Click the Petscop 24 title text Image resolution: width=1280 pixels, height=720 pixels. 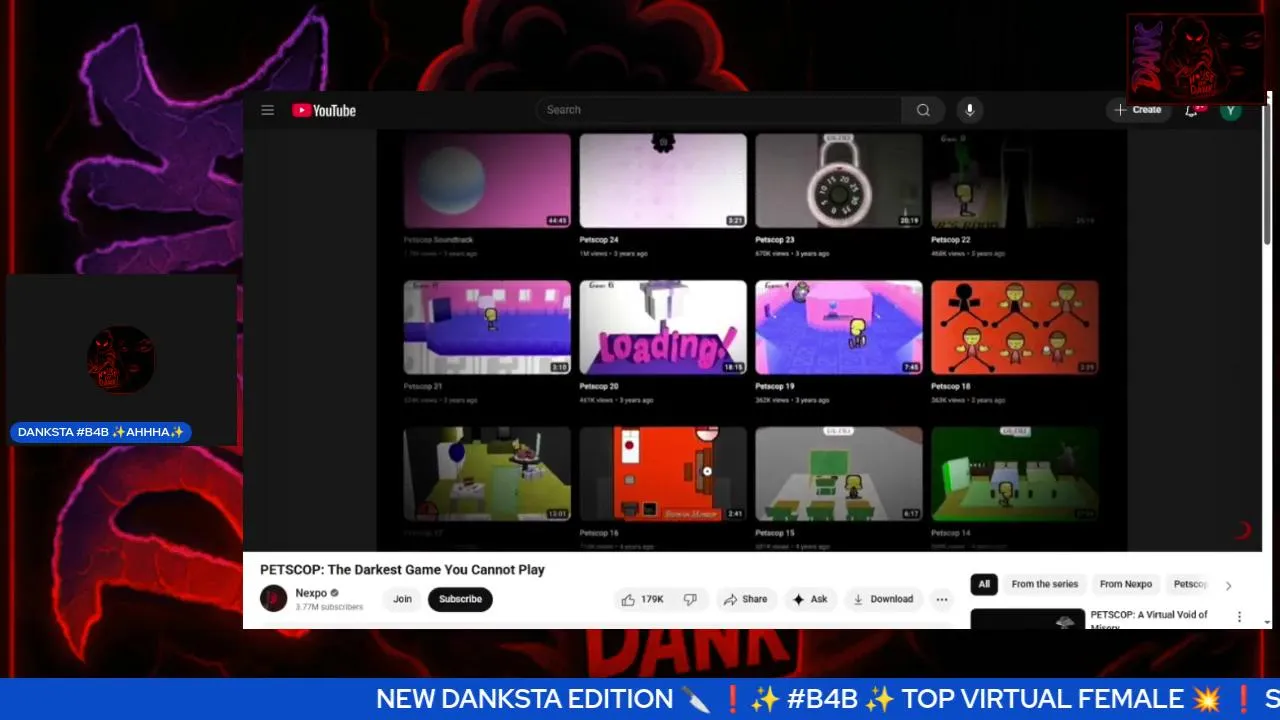pos(599,240)
